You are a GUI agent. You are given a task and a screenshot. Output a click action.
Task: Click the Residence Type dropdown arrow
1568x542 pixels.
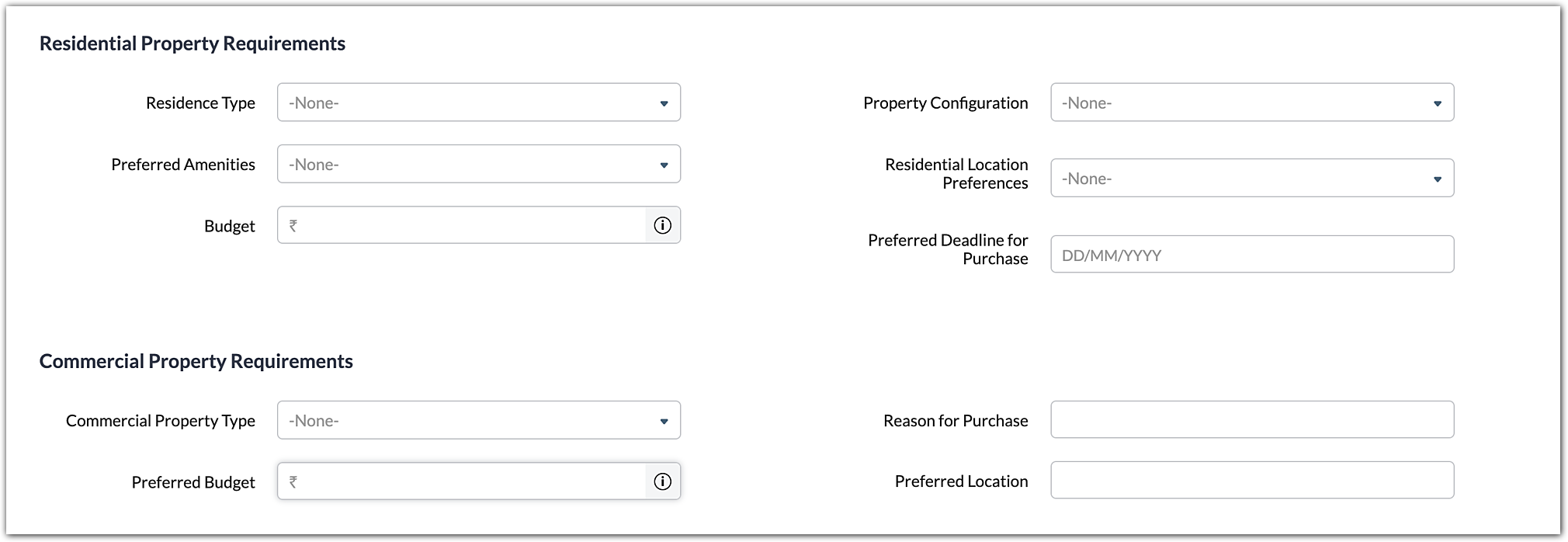(664, 103)
